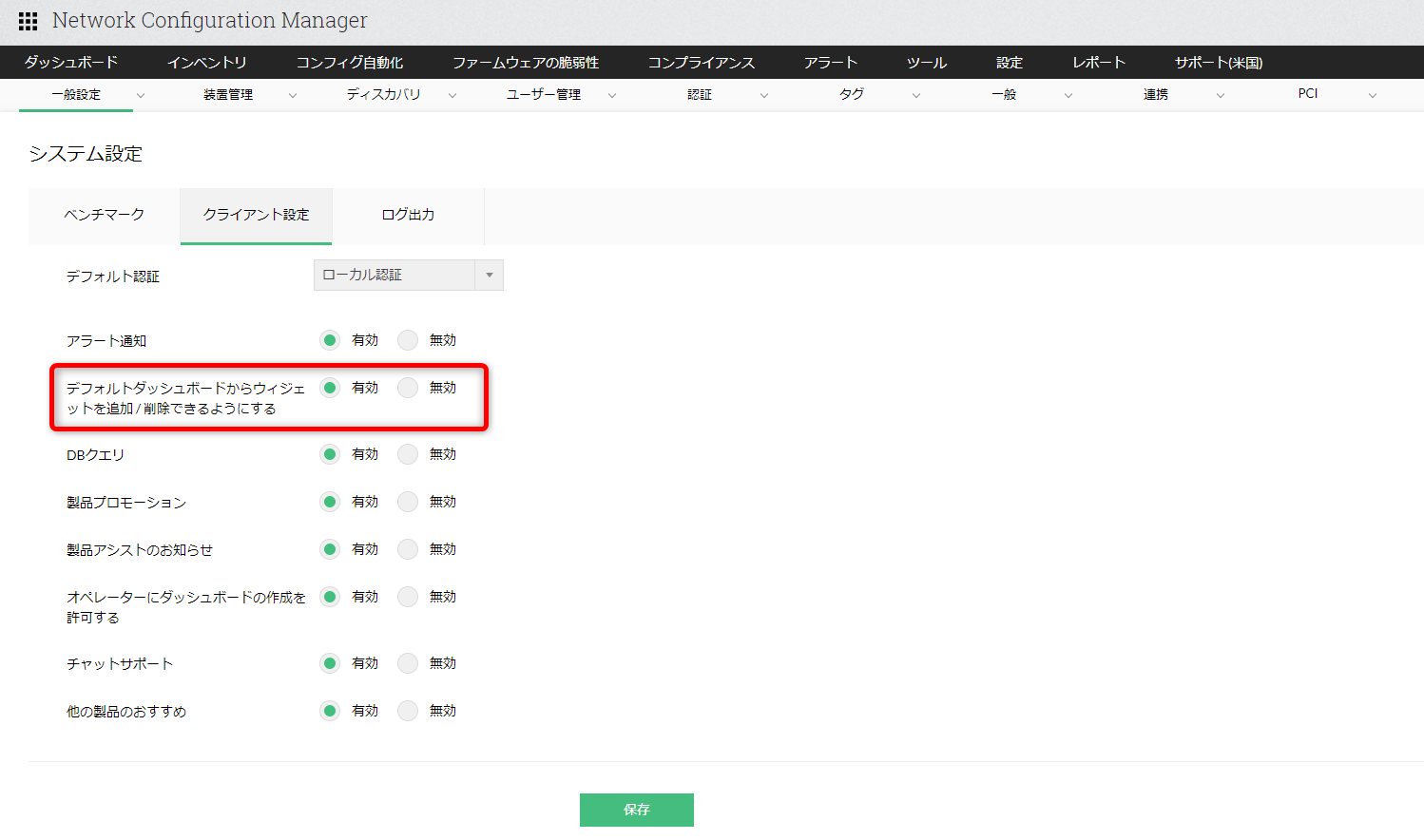Image resolution: width=1424 pixels, height=840 pixels.
Task: Open the ダッシュボード menu
Action: [x=71, y=63]
